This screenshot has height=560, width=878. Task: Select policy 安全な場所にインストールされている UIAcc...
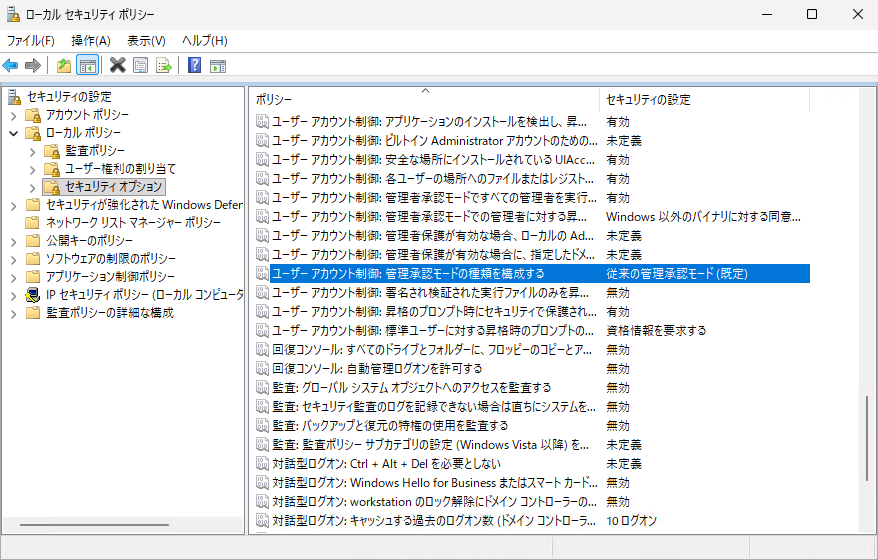tap(433, 160)
